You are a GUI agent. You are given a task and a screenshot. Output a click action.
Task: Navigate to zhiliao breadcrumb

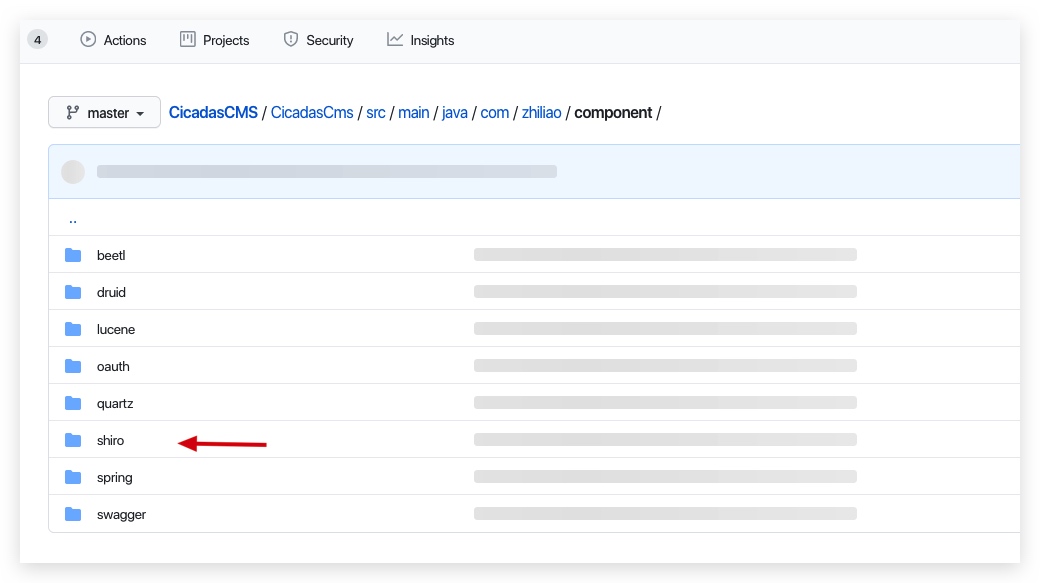pyautogui.click(x=541, y=113)
